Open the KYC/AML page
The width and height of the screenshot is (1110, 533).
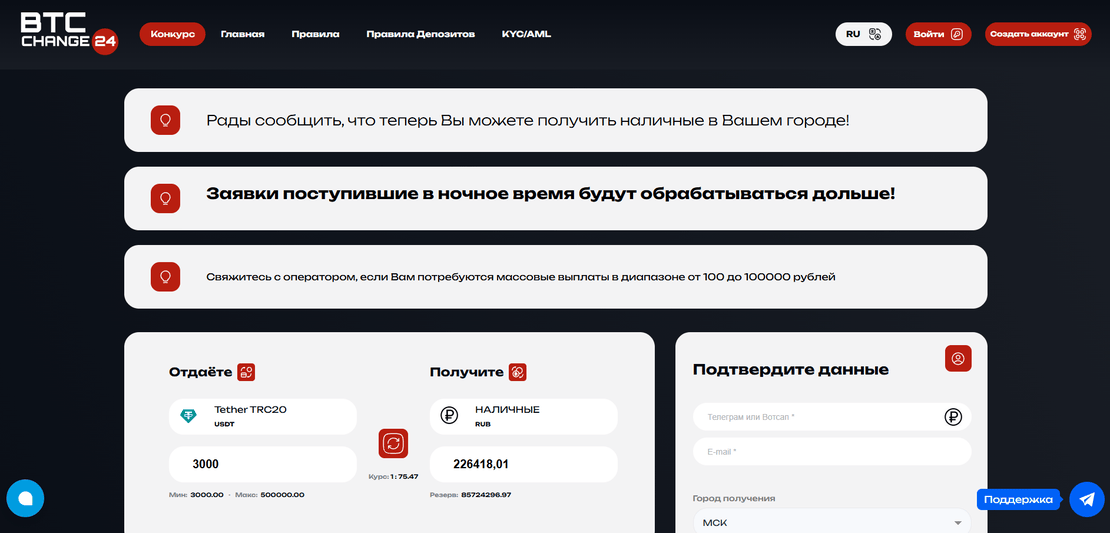(526, 34)
